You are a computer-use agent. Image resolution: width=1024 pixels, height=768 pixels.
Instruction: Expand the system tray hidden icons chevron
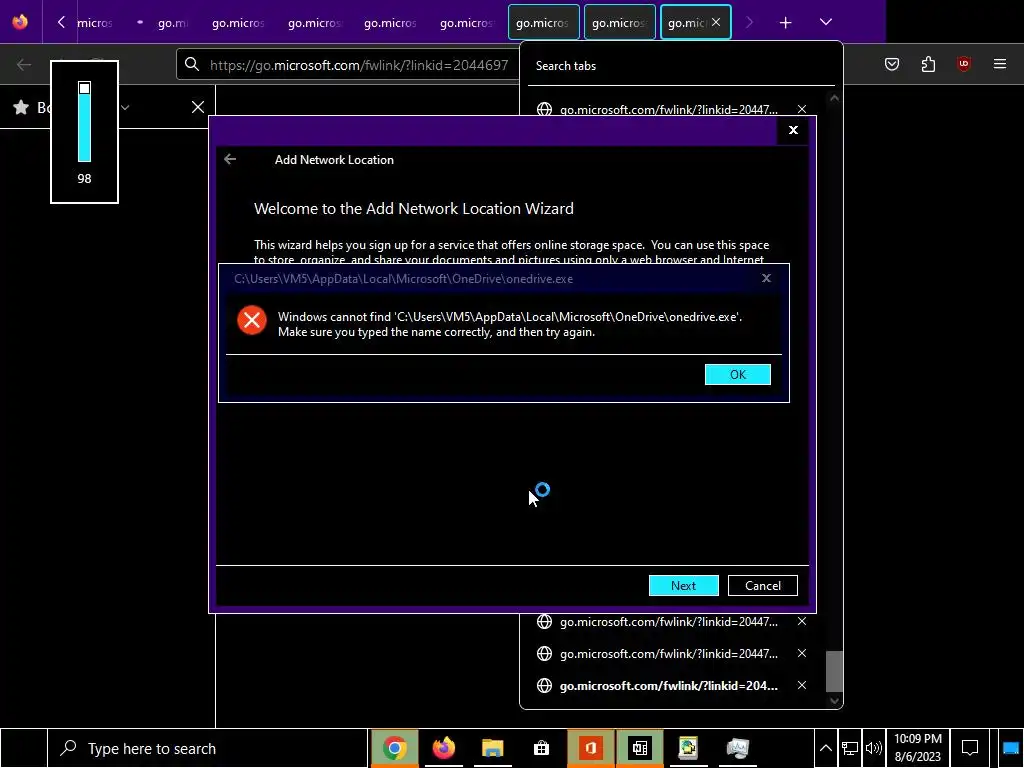click(825, 748)
